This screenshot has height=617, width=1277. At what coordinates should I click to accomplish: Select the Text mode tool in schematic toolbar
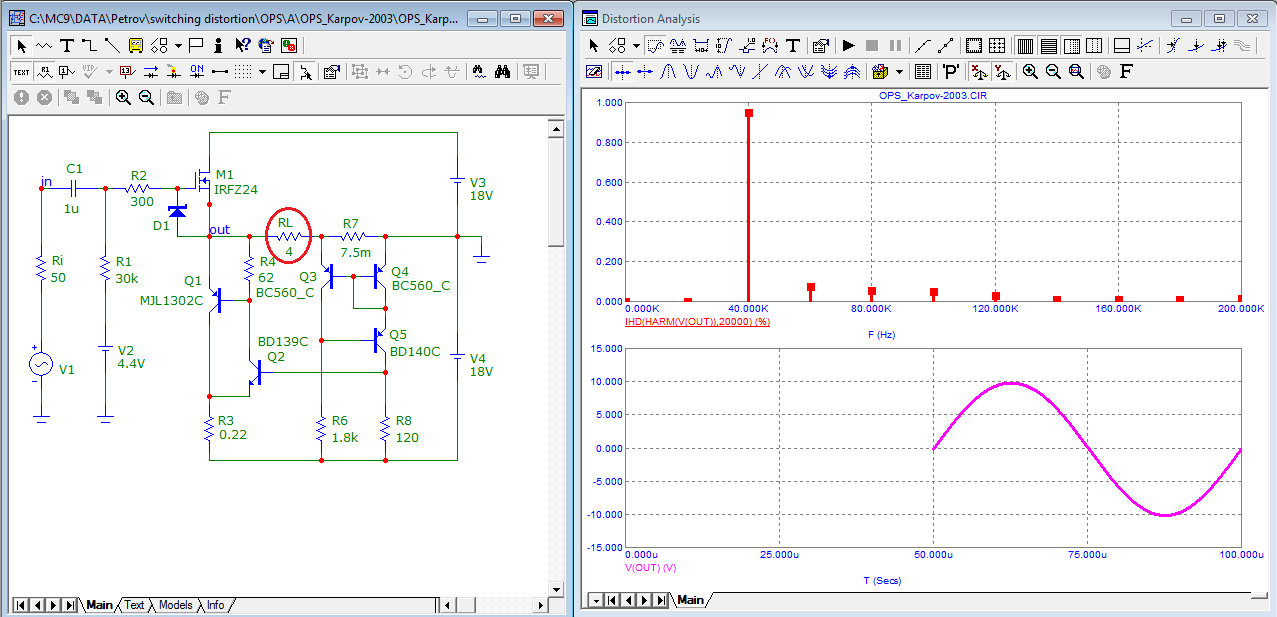[67, 45]
